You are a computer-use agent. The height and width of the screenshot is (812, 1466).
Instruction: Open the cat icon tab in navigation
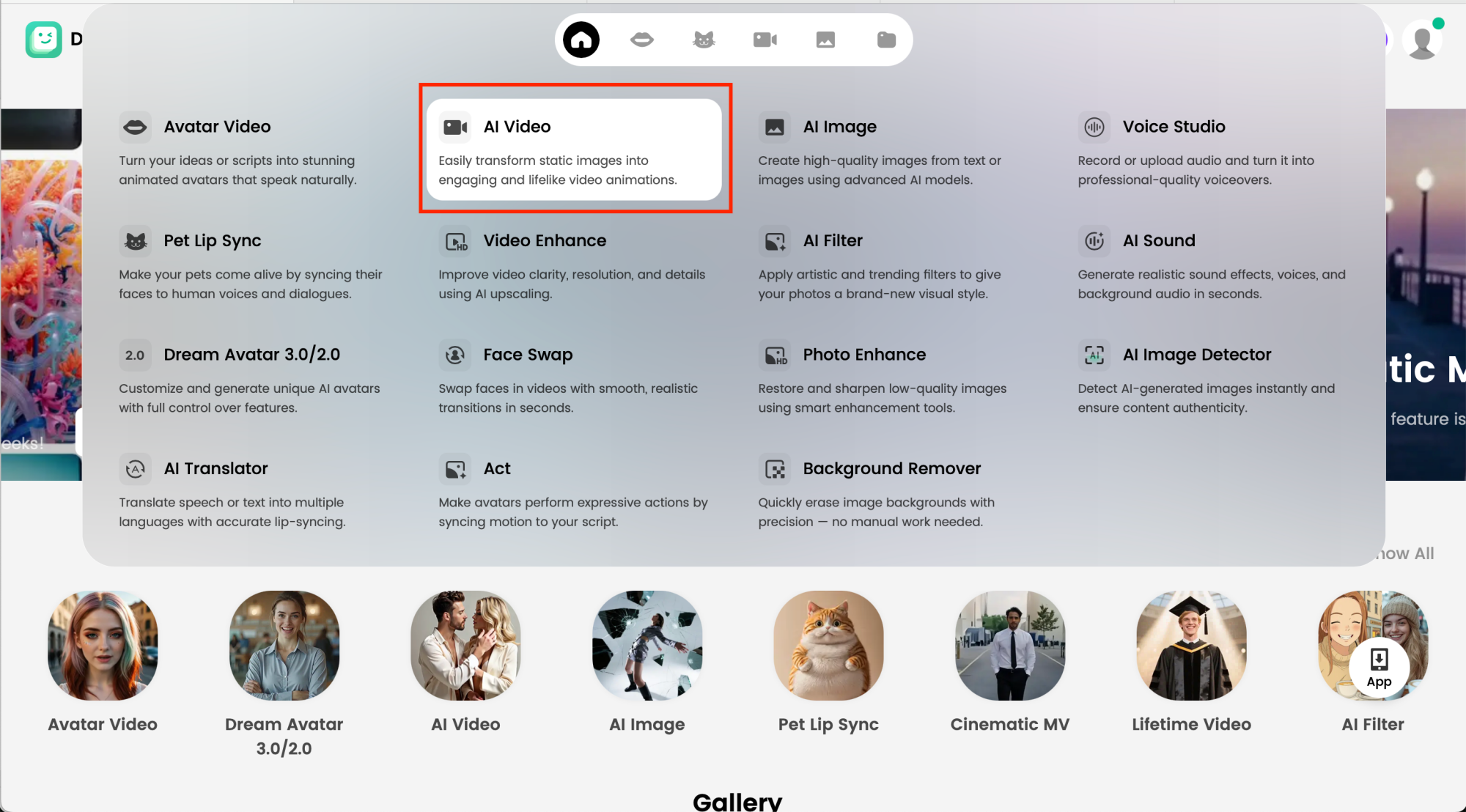704,40
